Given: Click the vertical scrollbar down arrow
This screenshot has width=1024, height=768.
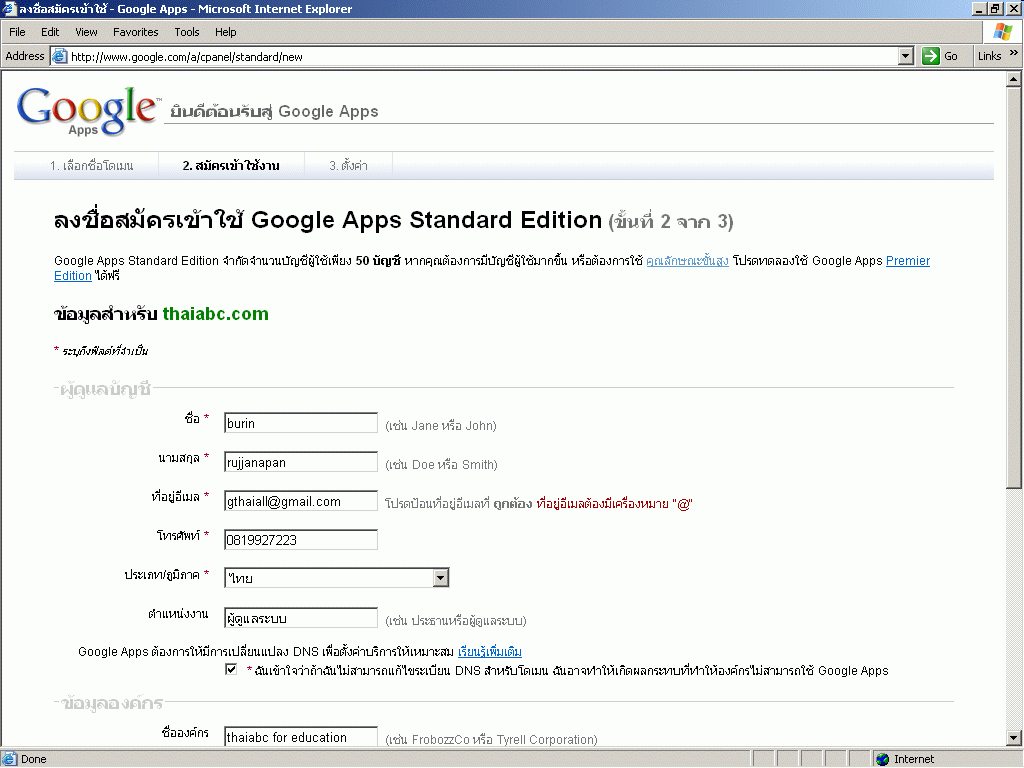Looking at the screenshot, I should tap(1014, 738).
